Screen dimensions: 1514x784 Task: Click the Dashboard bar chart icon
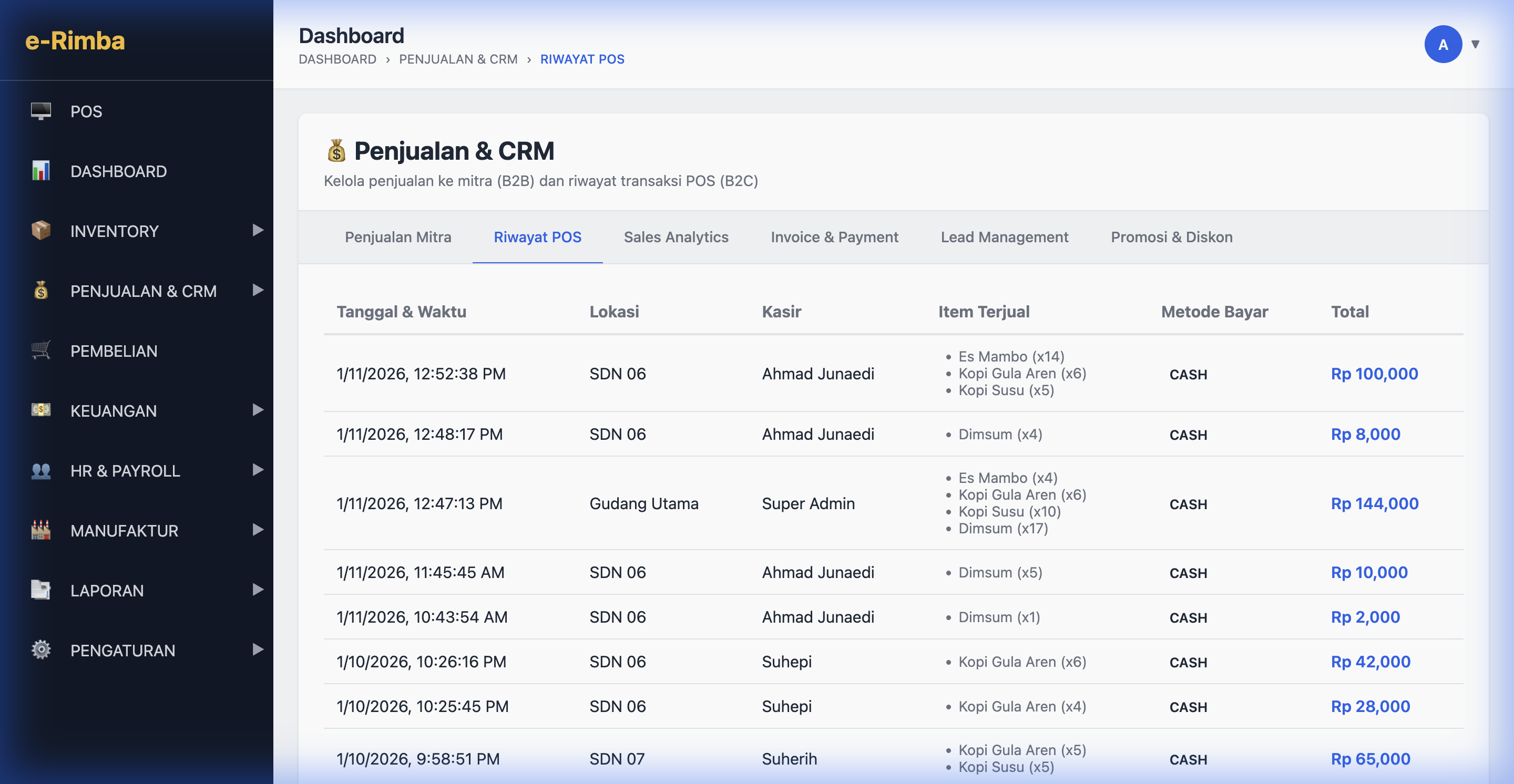coord(40,171)
